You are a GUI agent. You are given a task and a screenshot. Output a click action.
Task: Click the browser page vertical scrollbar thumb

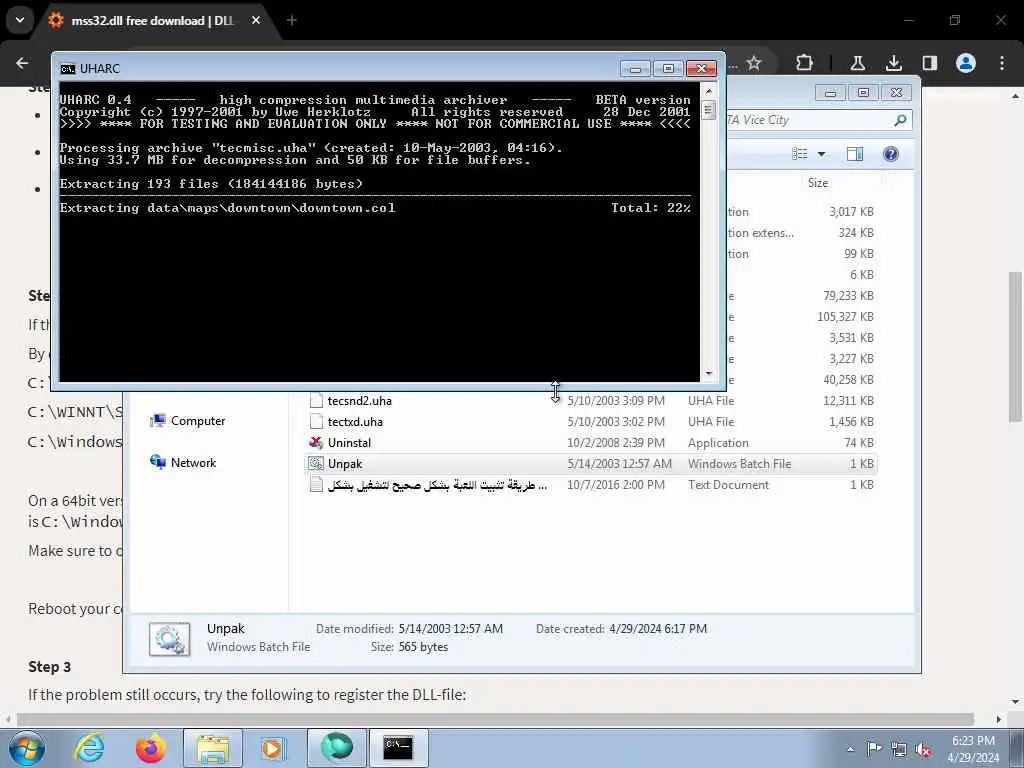pos(1015,346)
